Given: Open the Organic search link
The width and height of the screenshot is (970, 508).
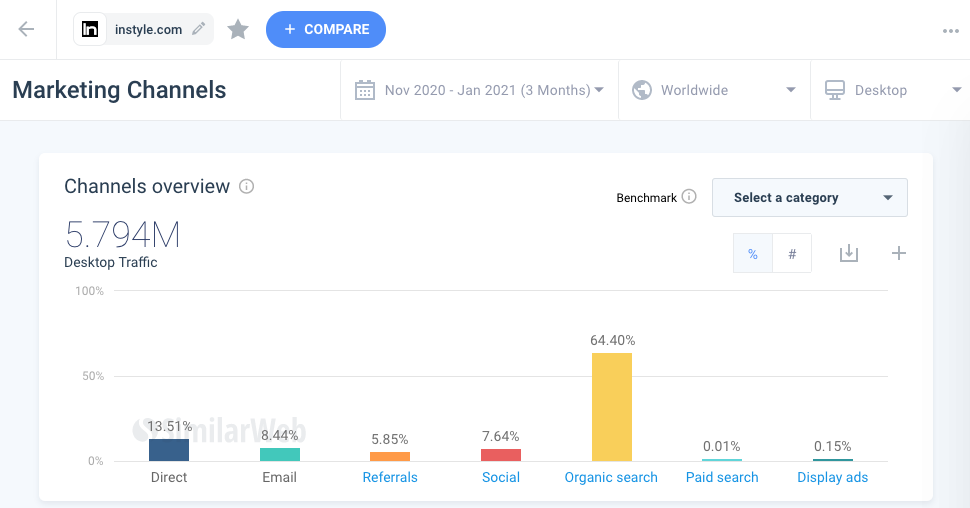Looking at the screenshot, I should pyautogui.click(x=611, y=477).
